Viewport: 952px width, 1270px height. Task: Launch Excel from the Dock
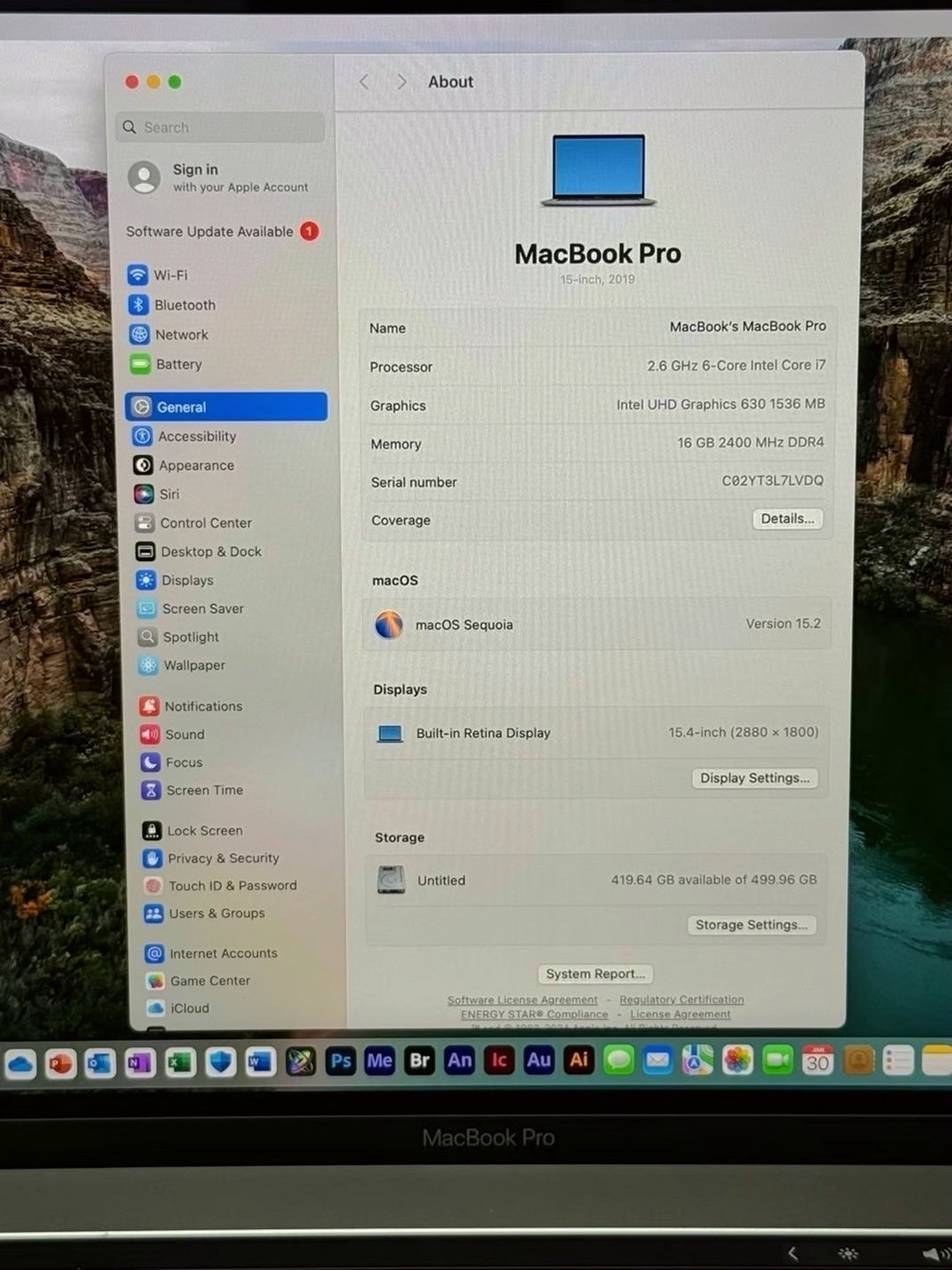click(x=180, y=1062)
